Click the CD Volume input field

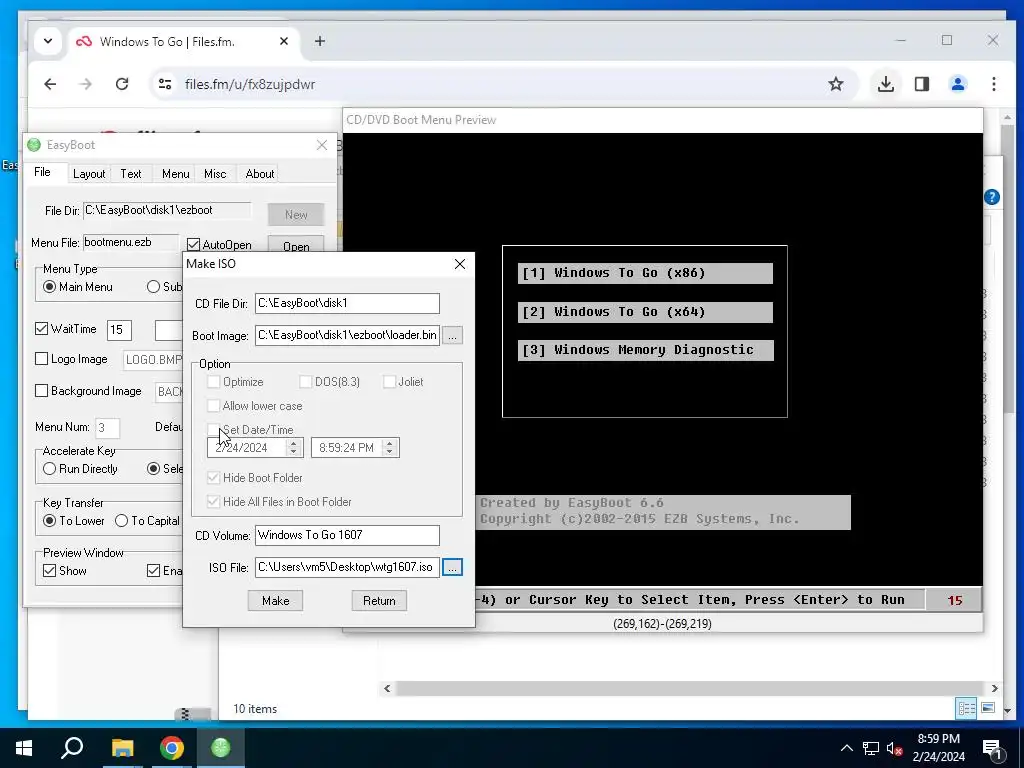pos(347,535)
